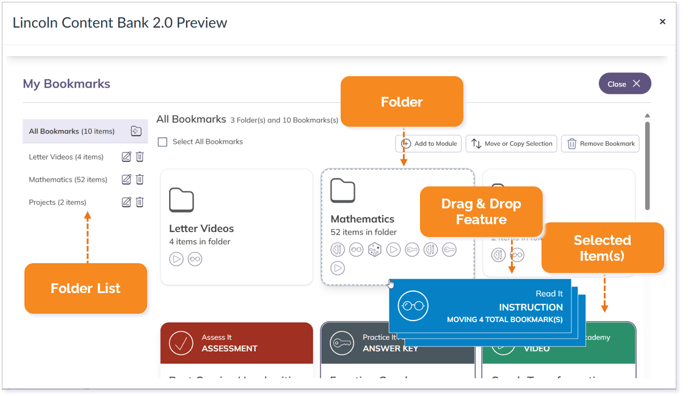The width and height of the screenshot is (688, 396).
Task: Click the purple Close button
Action: pos(624,84)
